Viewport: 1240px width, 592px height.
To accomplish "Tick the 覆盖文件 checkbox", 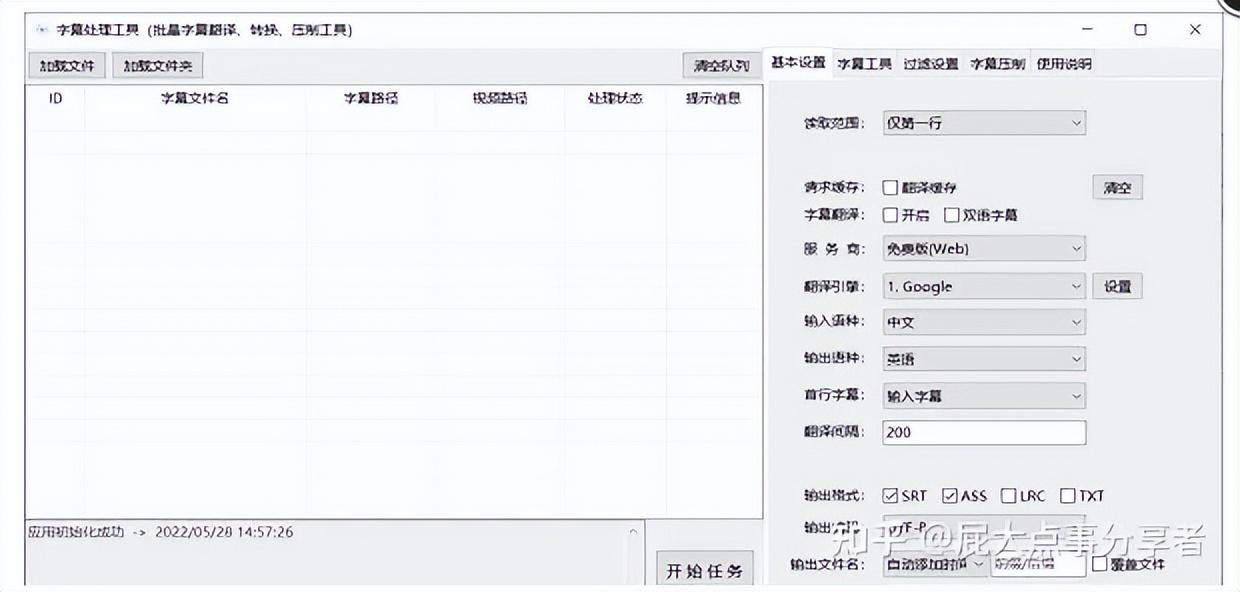I will [x=1100, y=564].
